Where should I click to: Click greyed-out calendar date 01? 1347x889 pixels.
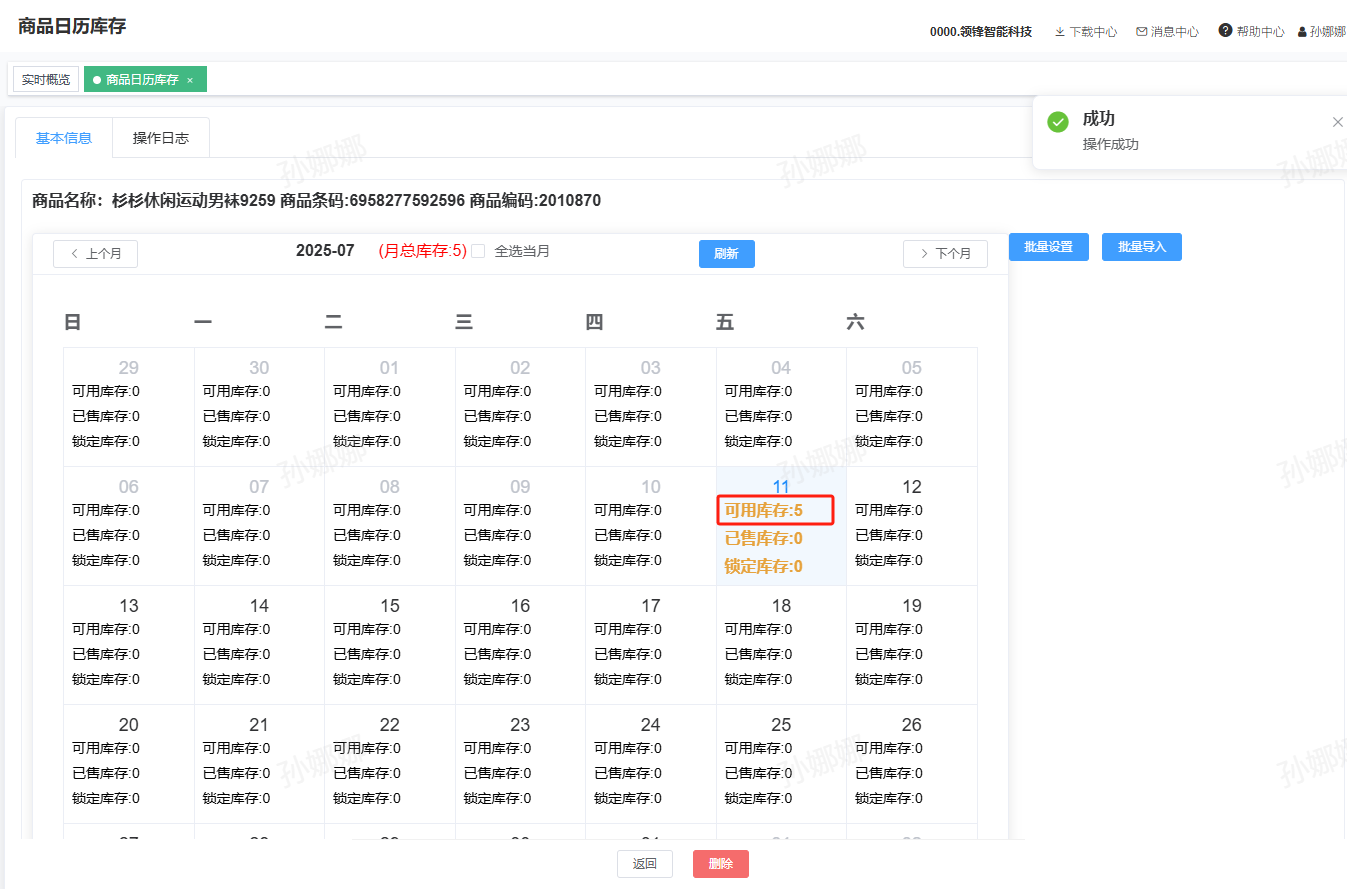390,368
